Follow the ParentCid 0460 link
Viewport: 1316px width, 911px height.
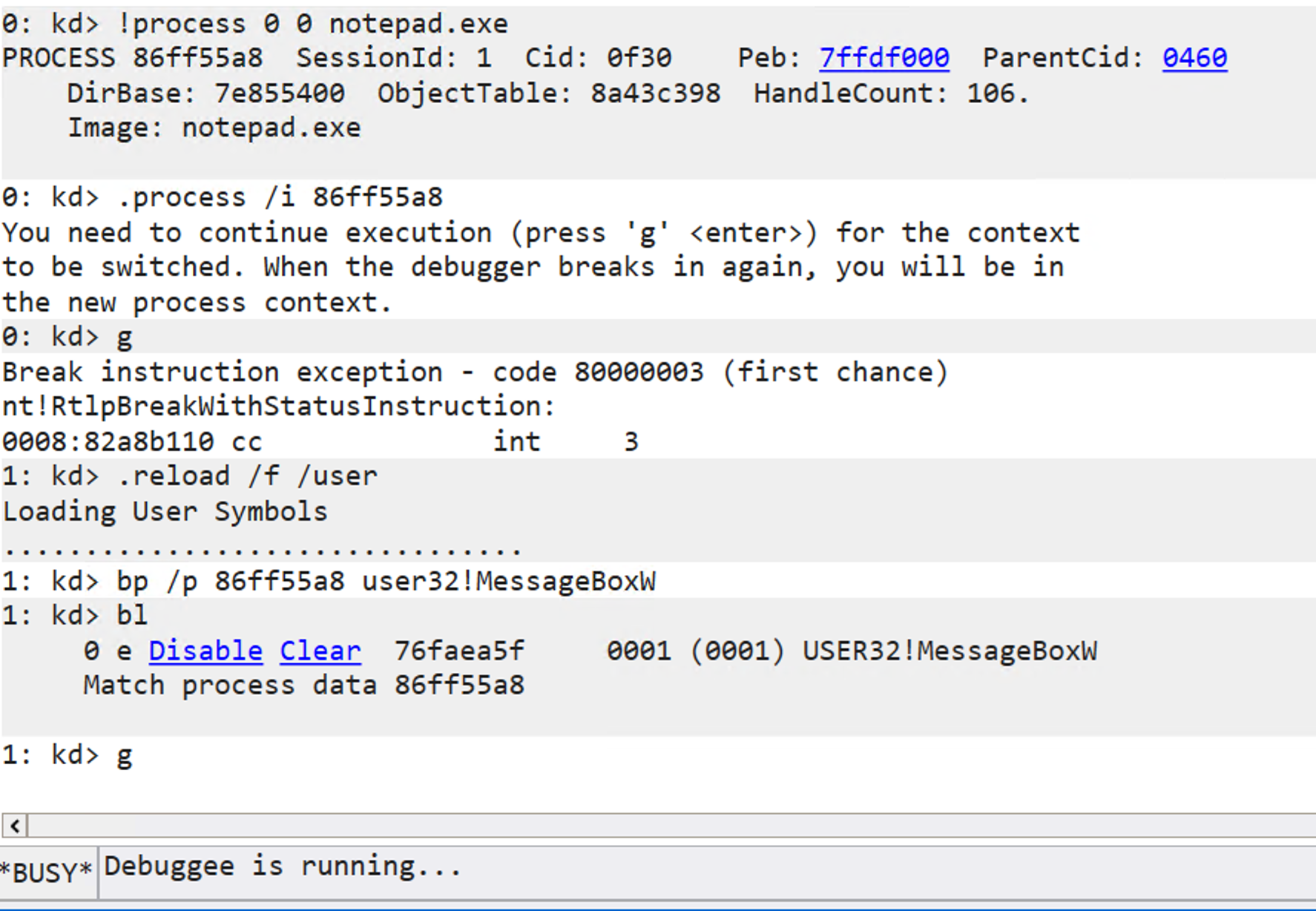coord(1194,58)
